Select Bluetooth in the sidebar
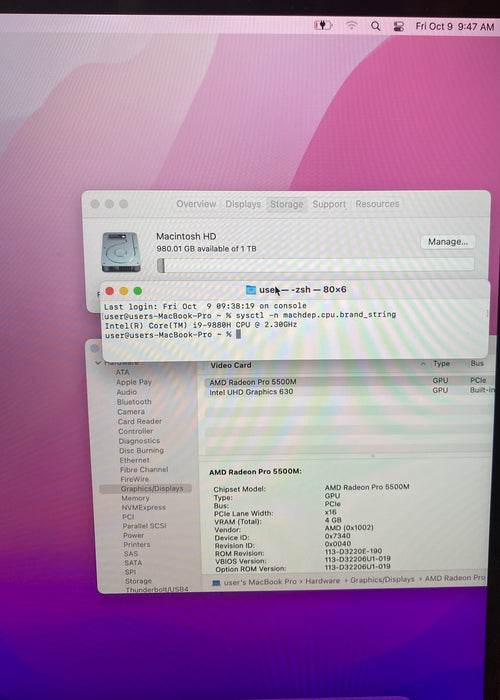 tap(134, 402)
